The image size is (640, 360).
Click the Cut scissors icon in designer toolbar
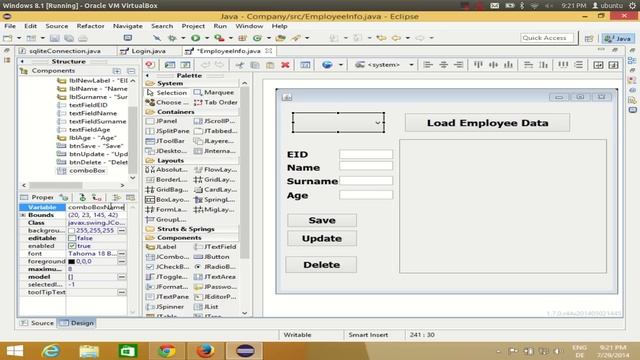(240, 65)
